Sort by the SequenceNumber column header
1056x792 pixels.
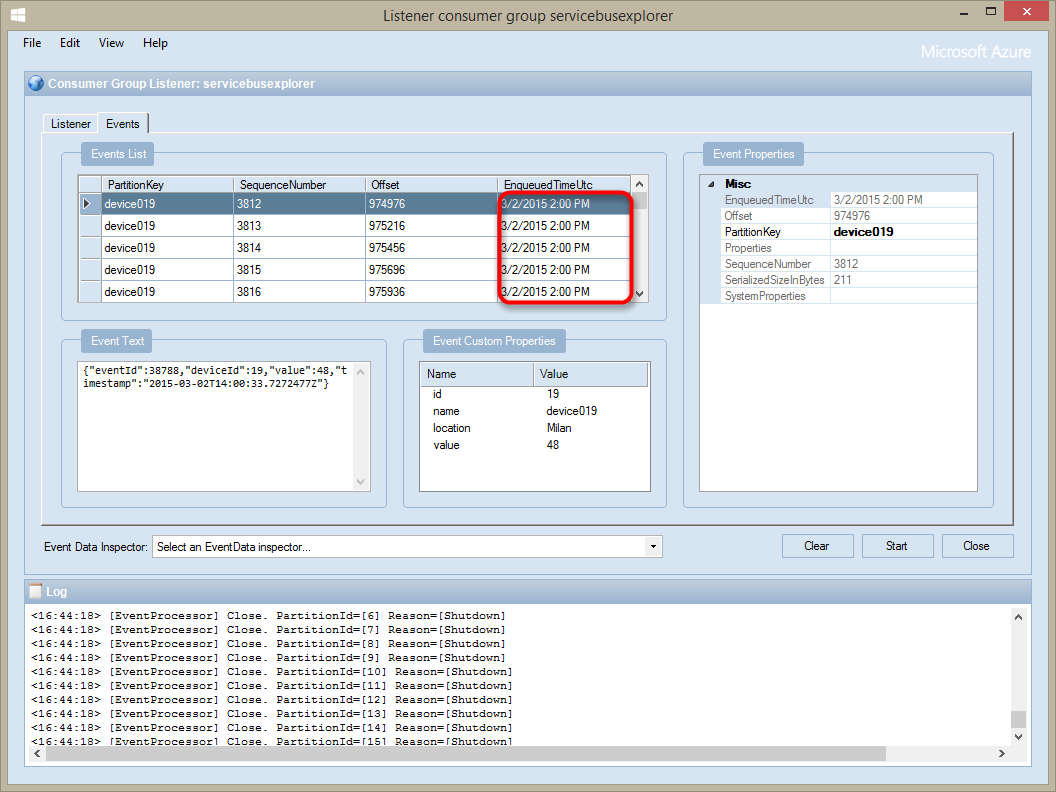pyautogui.click(x=299, y=185)
